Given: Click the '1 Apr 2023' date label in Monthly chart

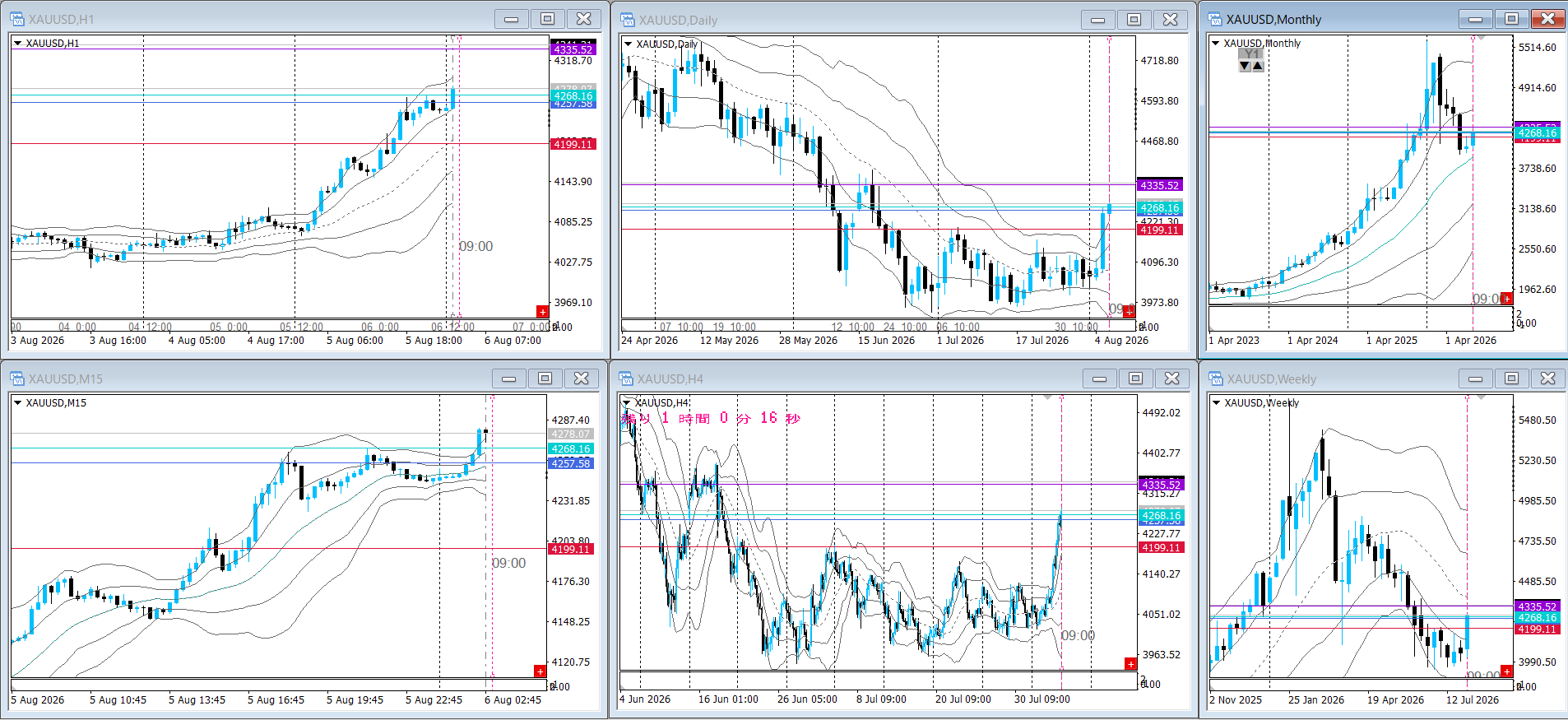Looking at the screenshot, I should pyautogui.click(x=1234, y=340).
